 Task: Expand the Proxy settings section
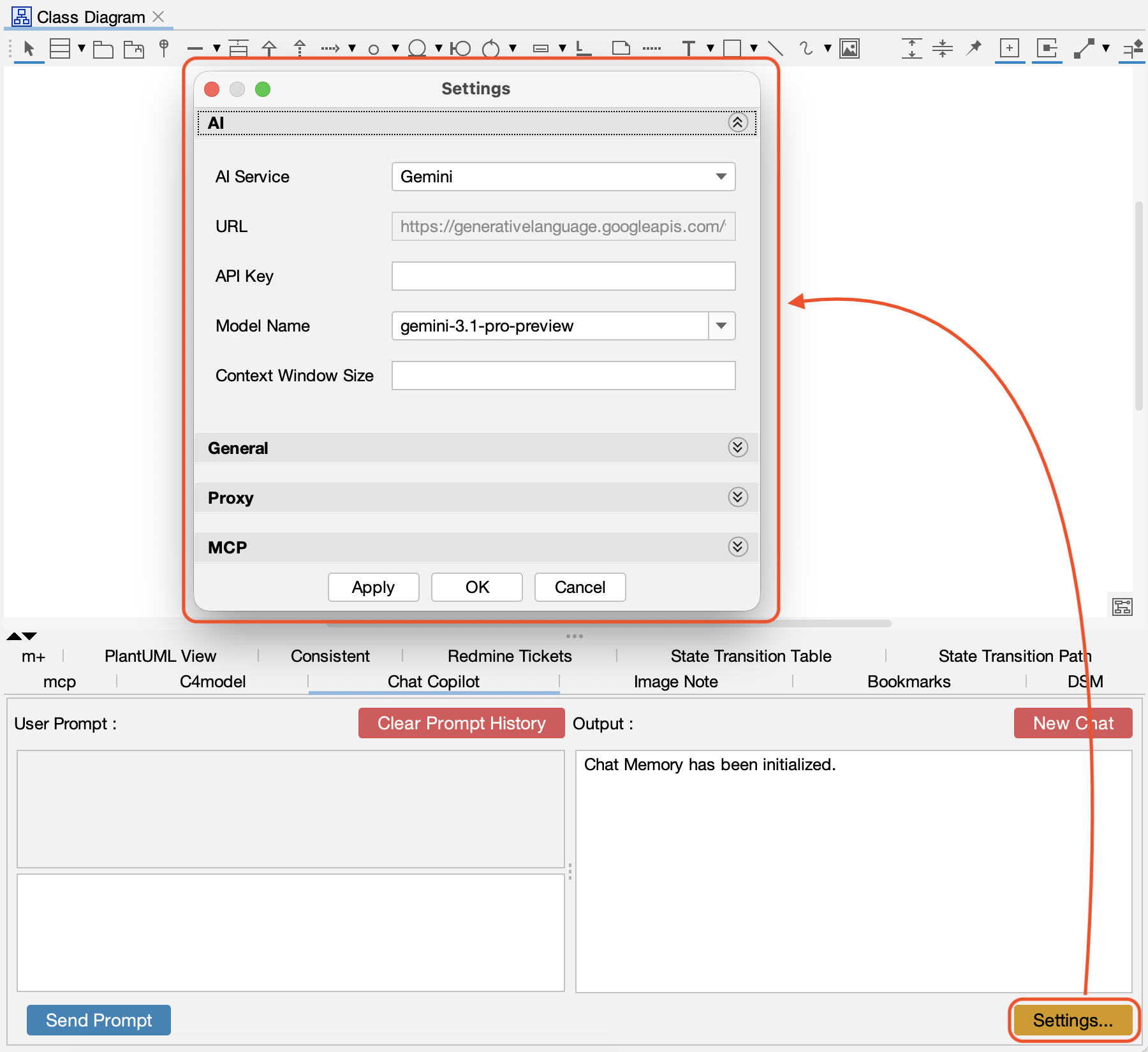click(x=738, y=497)
